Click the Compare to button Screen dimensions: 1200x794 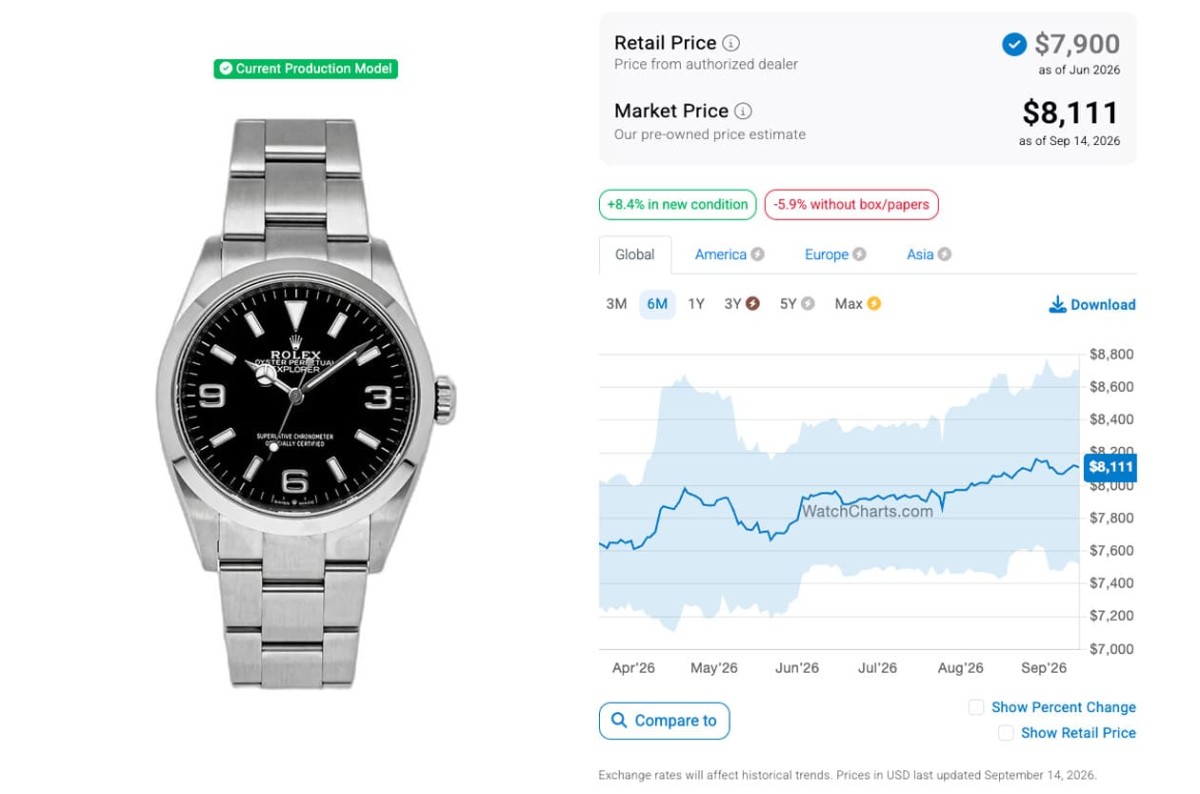point(664,720)
